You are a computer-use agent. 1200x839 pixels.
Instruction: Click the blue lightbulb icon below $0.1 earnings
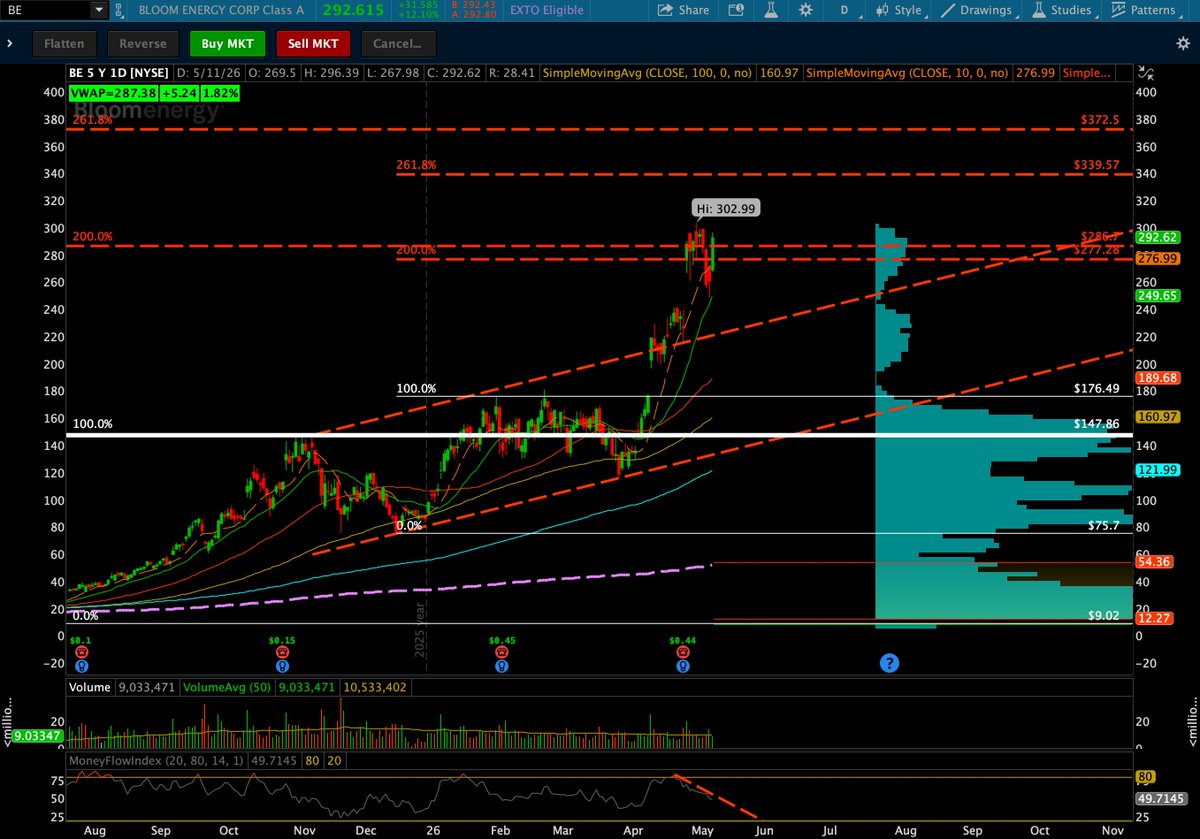(81, 666)
